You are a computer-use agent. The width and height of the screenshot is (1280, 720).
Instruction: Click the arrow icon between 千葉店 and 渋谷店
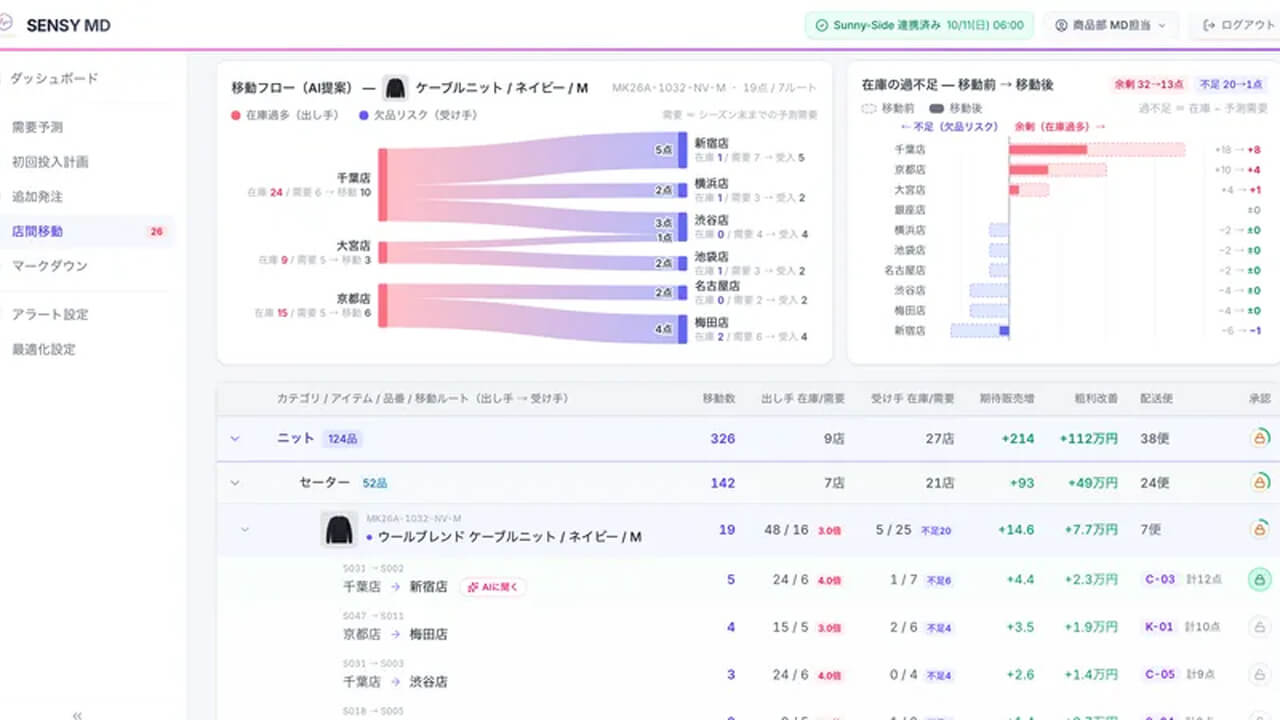tap(396, 682)
